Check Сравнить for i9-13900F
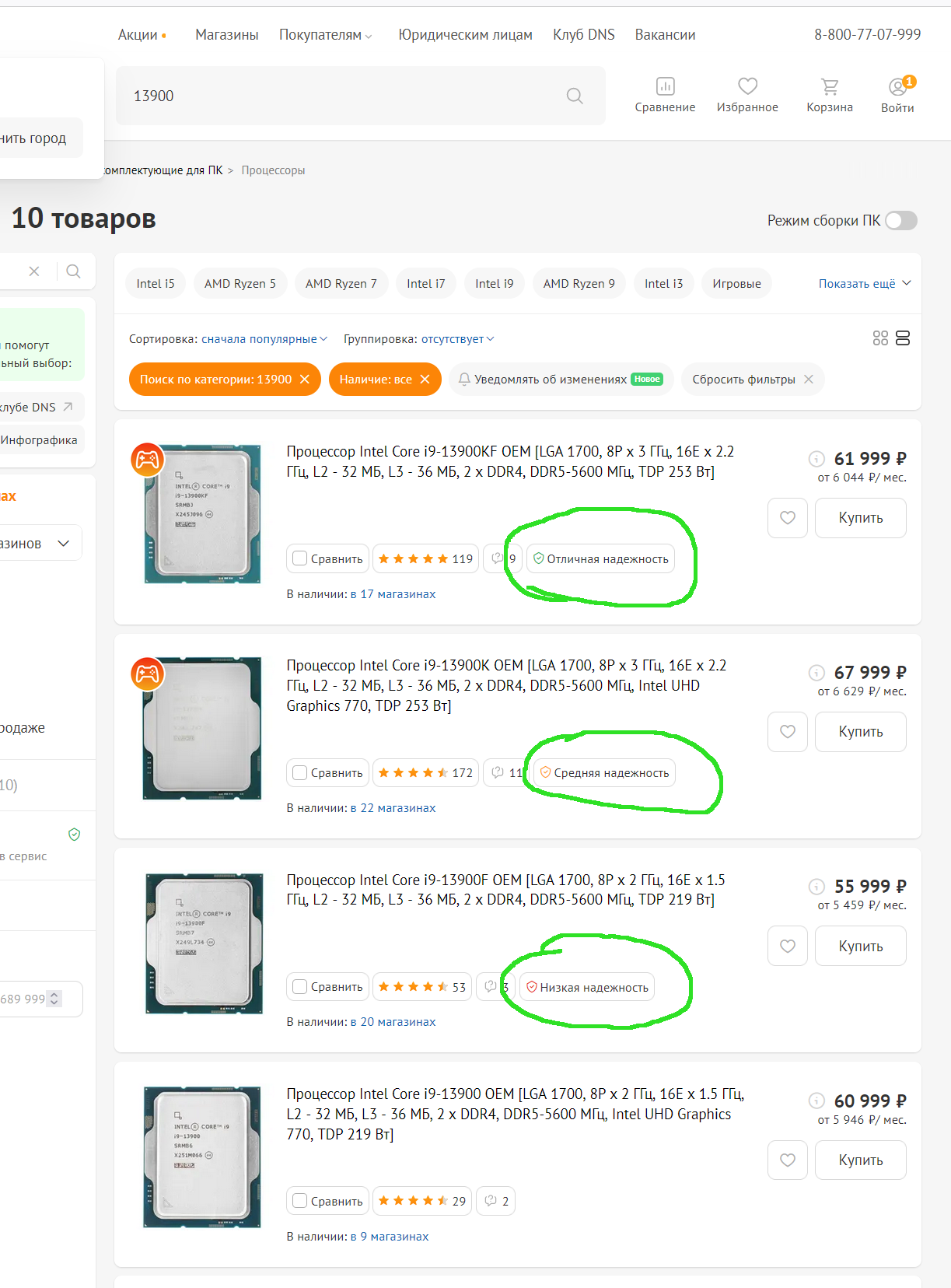Viewport: 951px width, 1288px height. click(x=299, y=986)
